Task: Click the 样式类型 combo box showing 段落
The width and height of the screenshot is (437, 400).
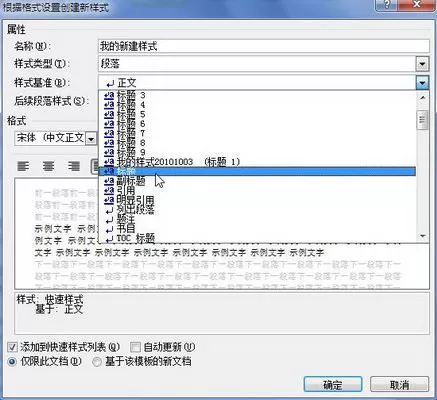Action: pyautogui.click(x=264, y=64)
